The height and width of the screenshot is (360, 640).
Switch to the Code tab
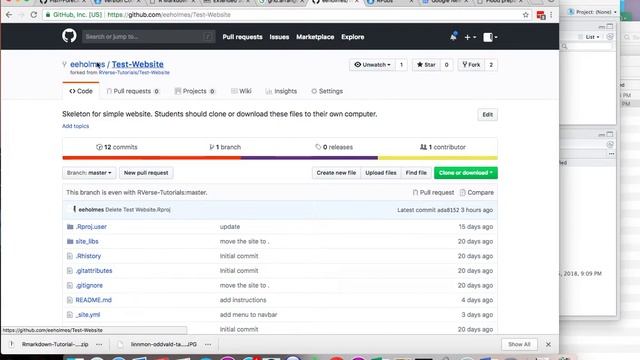click(x=81, y=91)
